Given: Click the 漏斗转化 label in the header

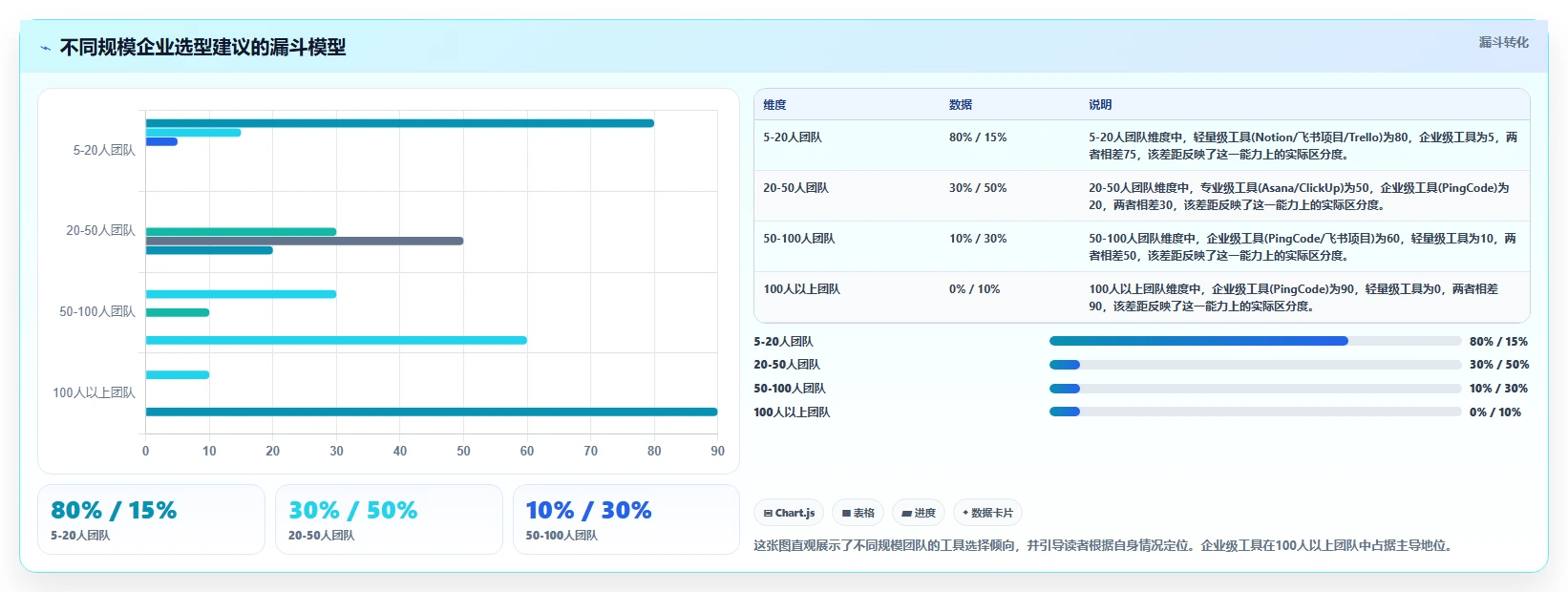Looking at the screenshot, I should (1504, 42).
